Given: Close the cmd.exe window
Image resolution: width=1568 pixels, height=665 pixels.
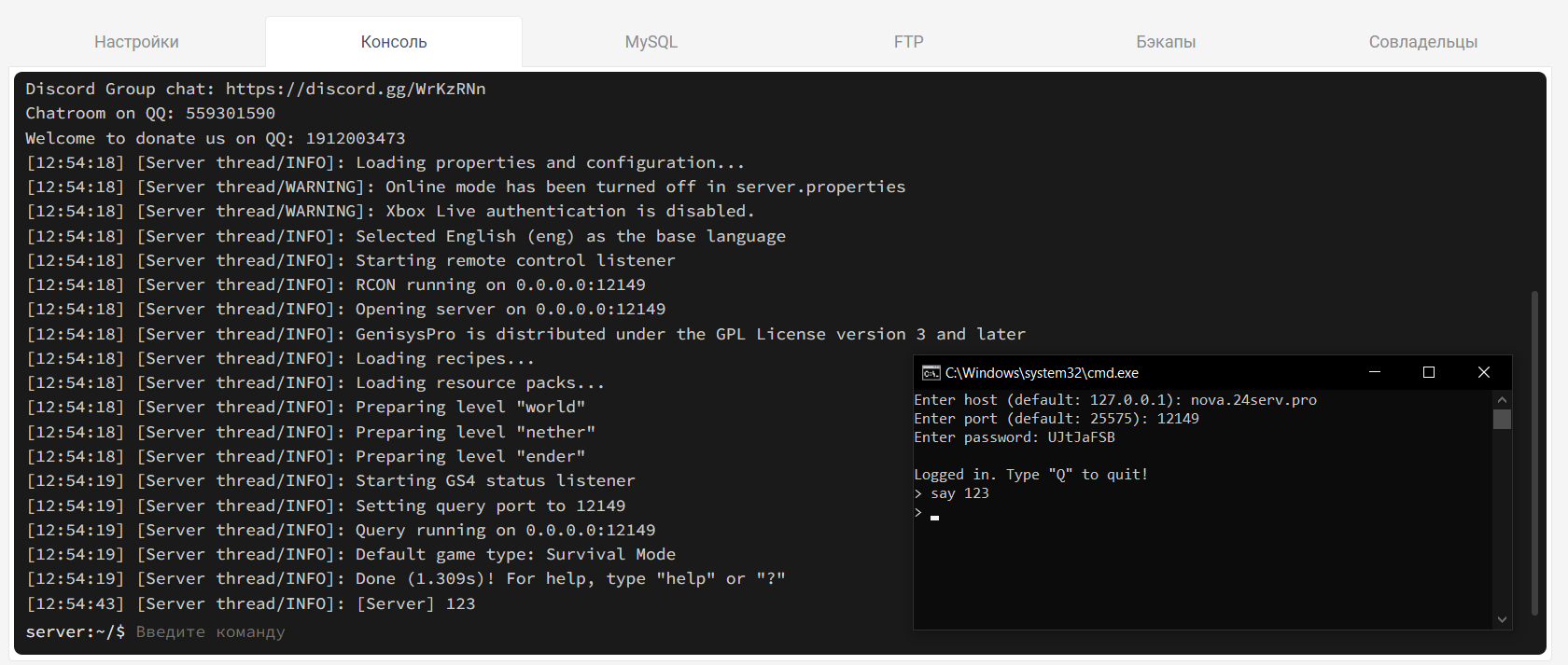Looking at the screenshot, I should pyautogui.click(x=1483, y=372).
